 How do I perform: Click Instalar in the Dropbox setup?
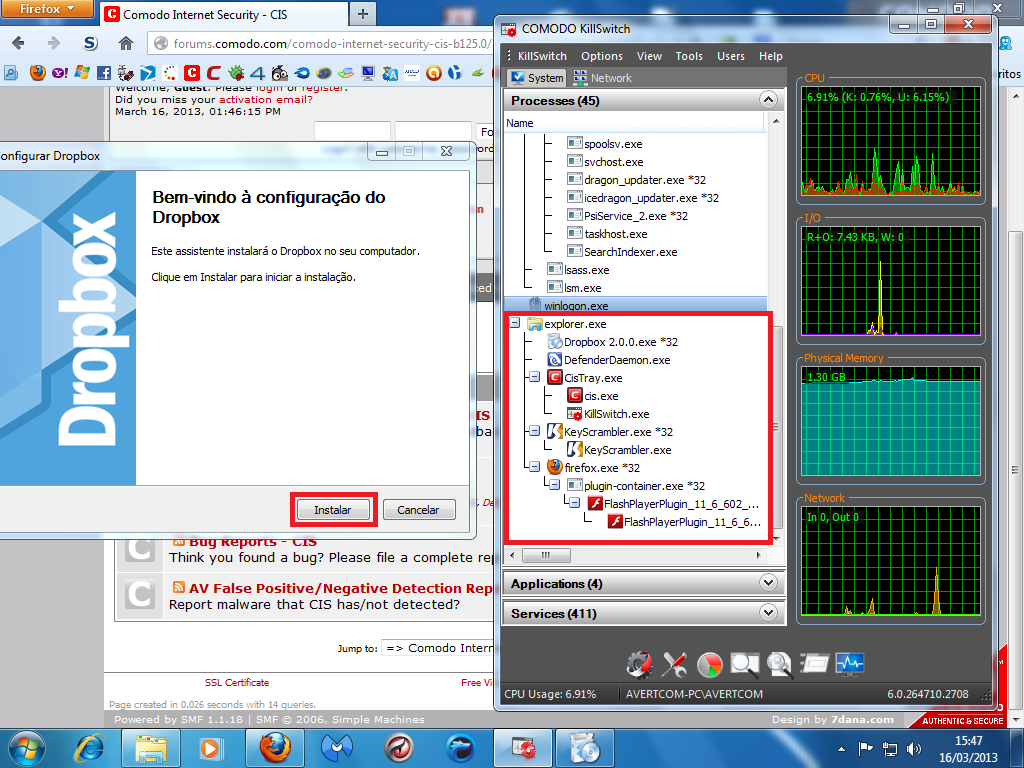[333, 509]
